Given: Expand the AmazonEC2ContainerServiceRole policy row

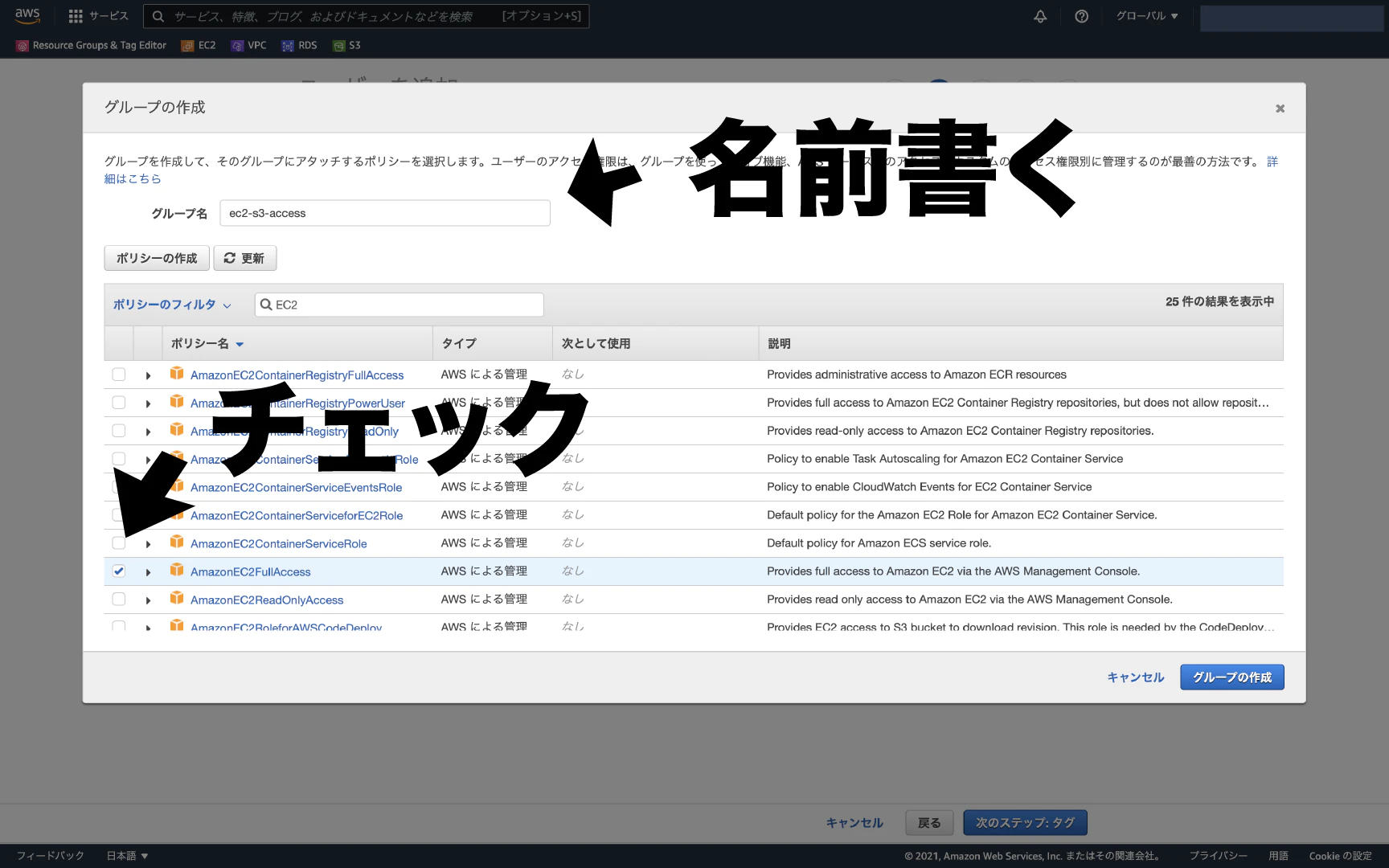Looking at the screenshot, I should pos(148,544).
